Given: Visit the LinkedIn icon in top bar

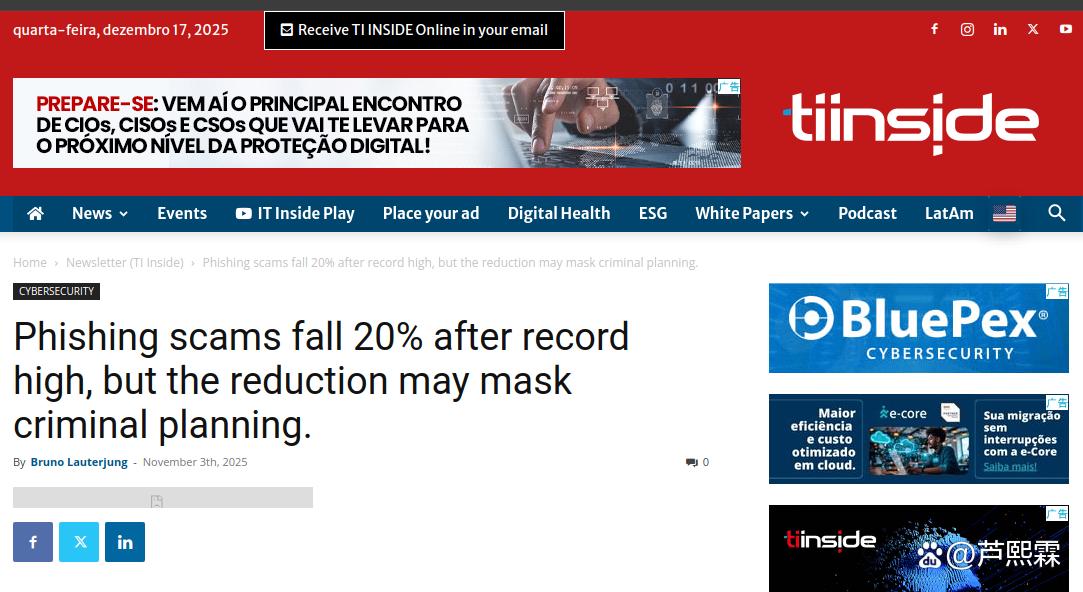Looking at the screenshot, I should click(999, 29).
